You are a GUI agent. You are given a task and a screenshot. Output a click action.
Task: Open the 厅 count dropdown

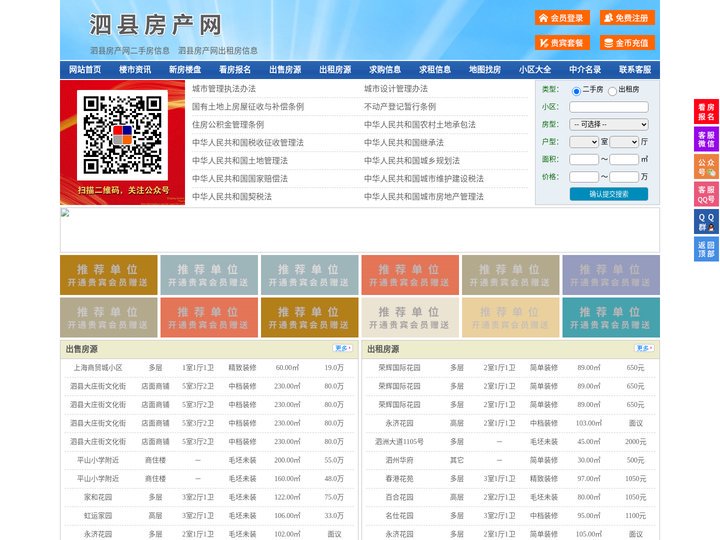pos(624,142)
